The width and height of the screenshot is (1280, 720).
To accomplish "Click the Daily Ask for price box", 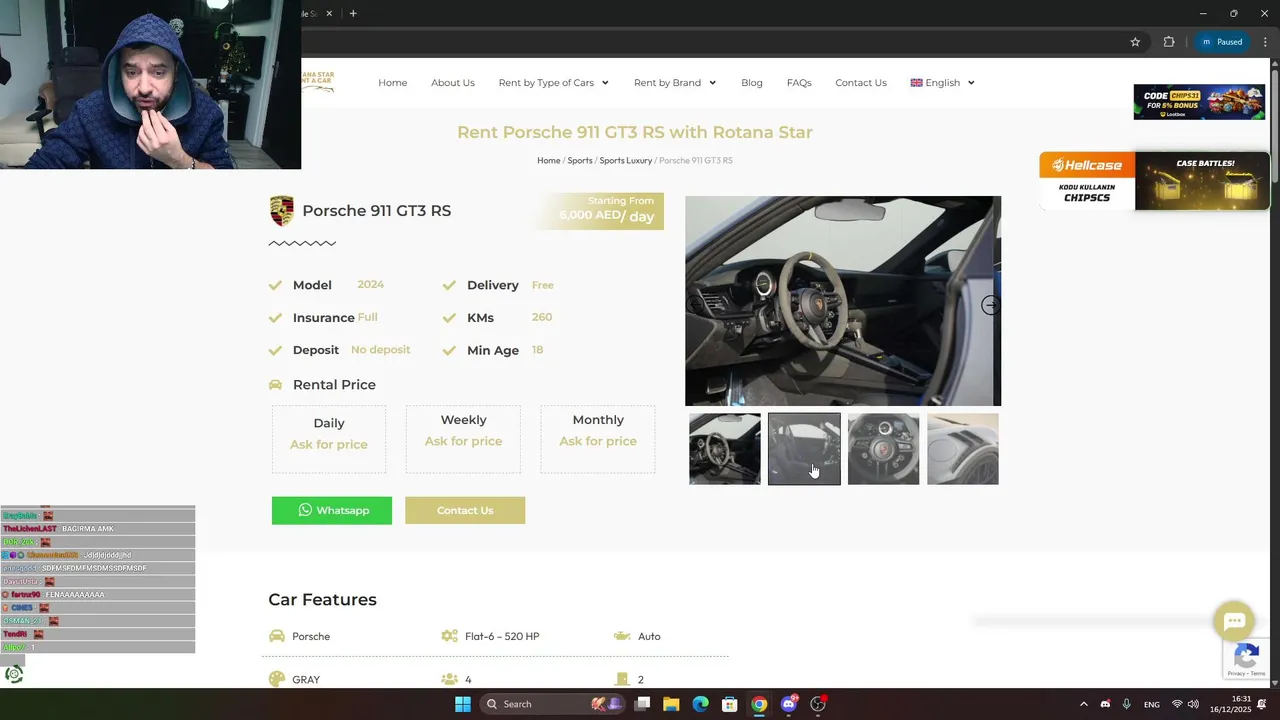I will point(329,439).
